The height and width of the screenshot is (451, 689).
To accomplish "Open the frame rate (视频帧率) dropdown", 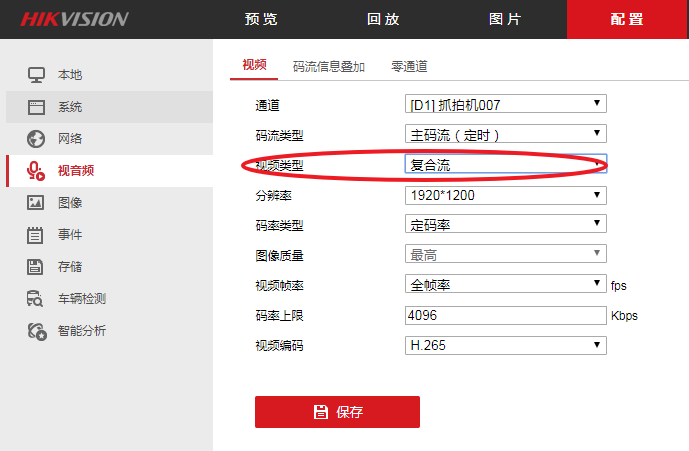I will 505,285.
